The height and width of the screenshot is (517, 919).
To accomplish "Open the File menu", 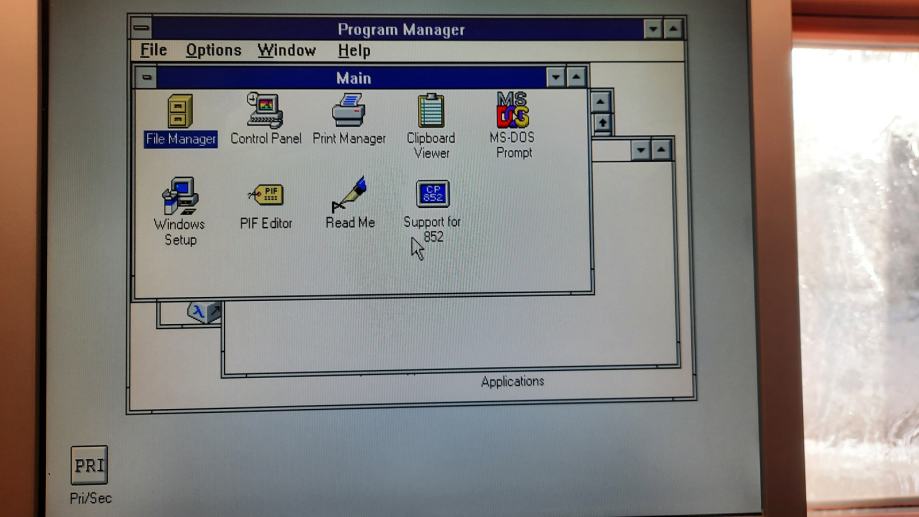I will pos(153,50).
